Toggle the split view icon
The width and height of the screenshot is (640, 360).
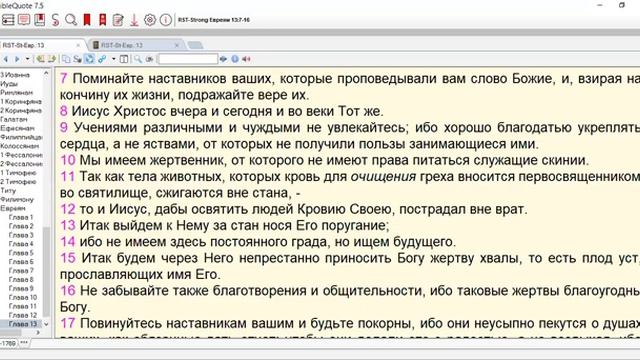(124, 59)
